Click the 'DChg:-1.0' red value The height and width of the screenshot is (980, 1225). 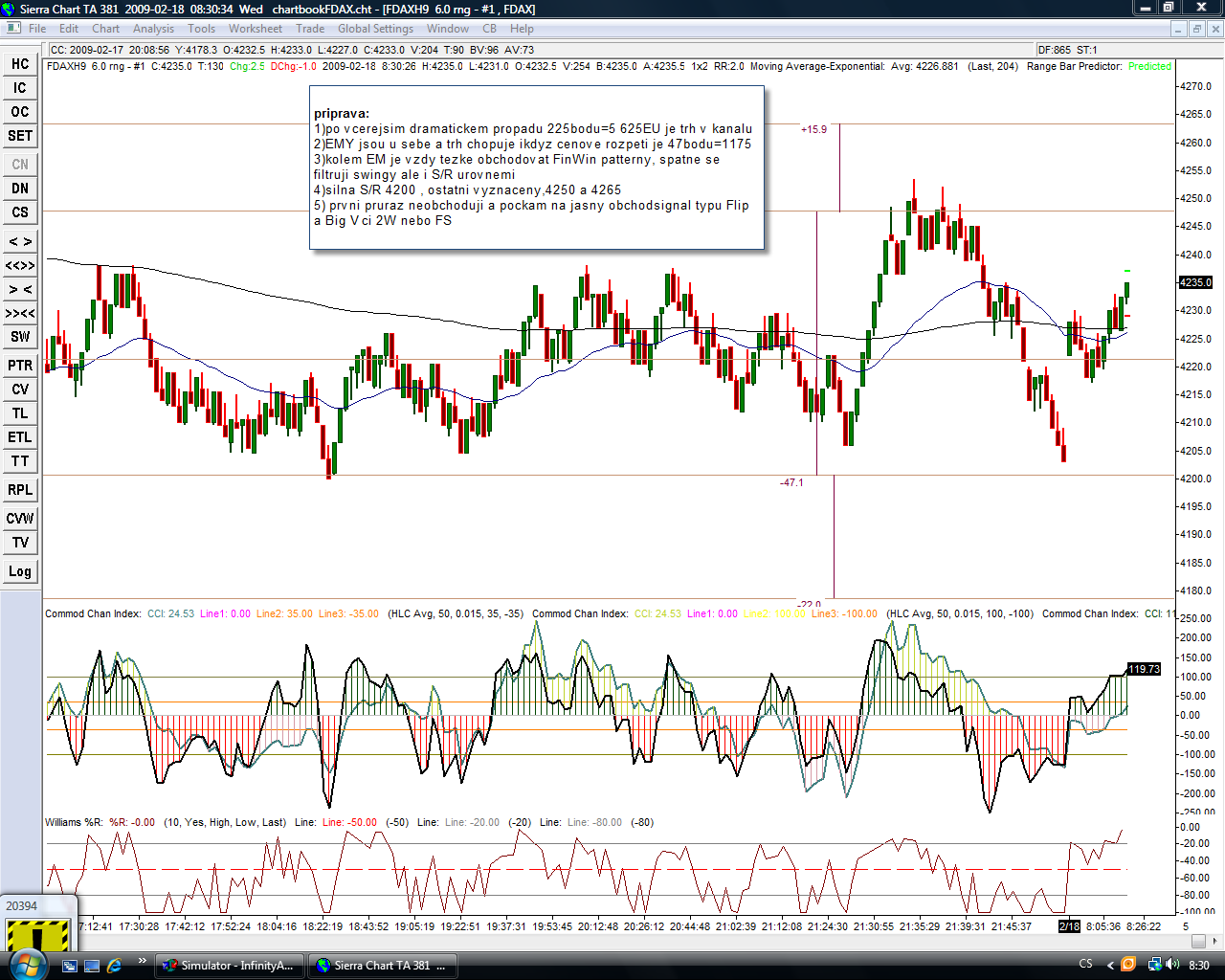pos(294,67)
